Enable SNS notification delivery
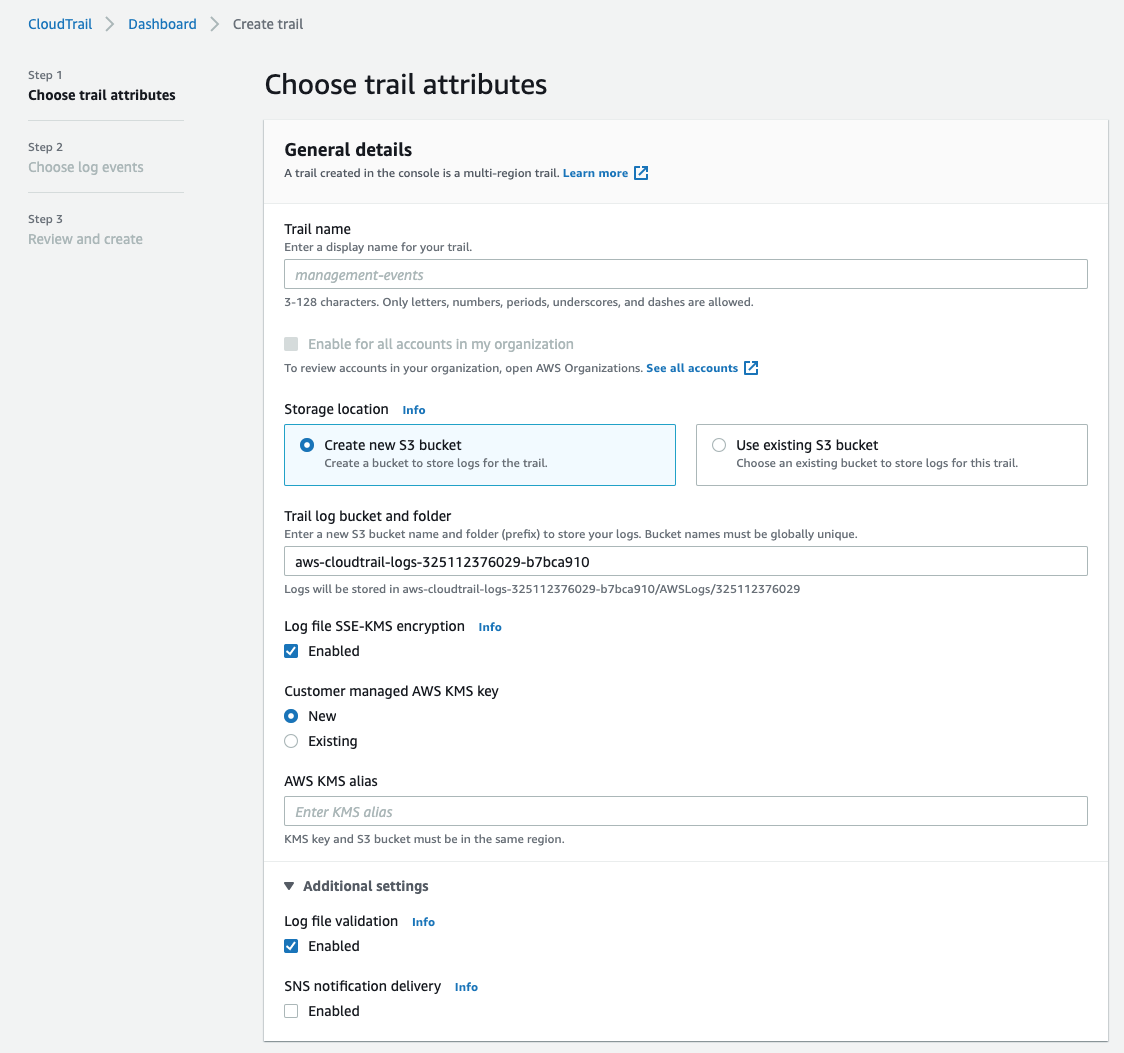The image size is (1124, 1053). pos(290,1011)
